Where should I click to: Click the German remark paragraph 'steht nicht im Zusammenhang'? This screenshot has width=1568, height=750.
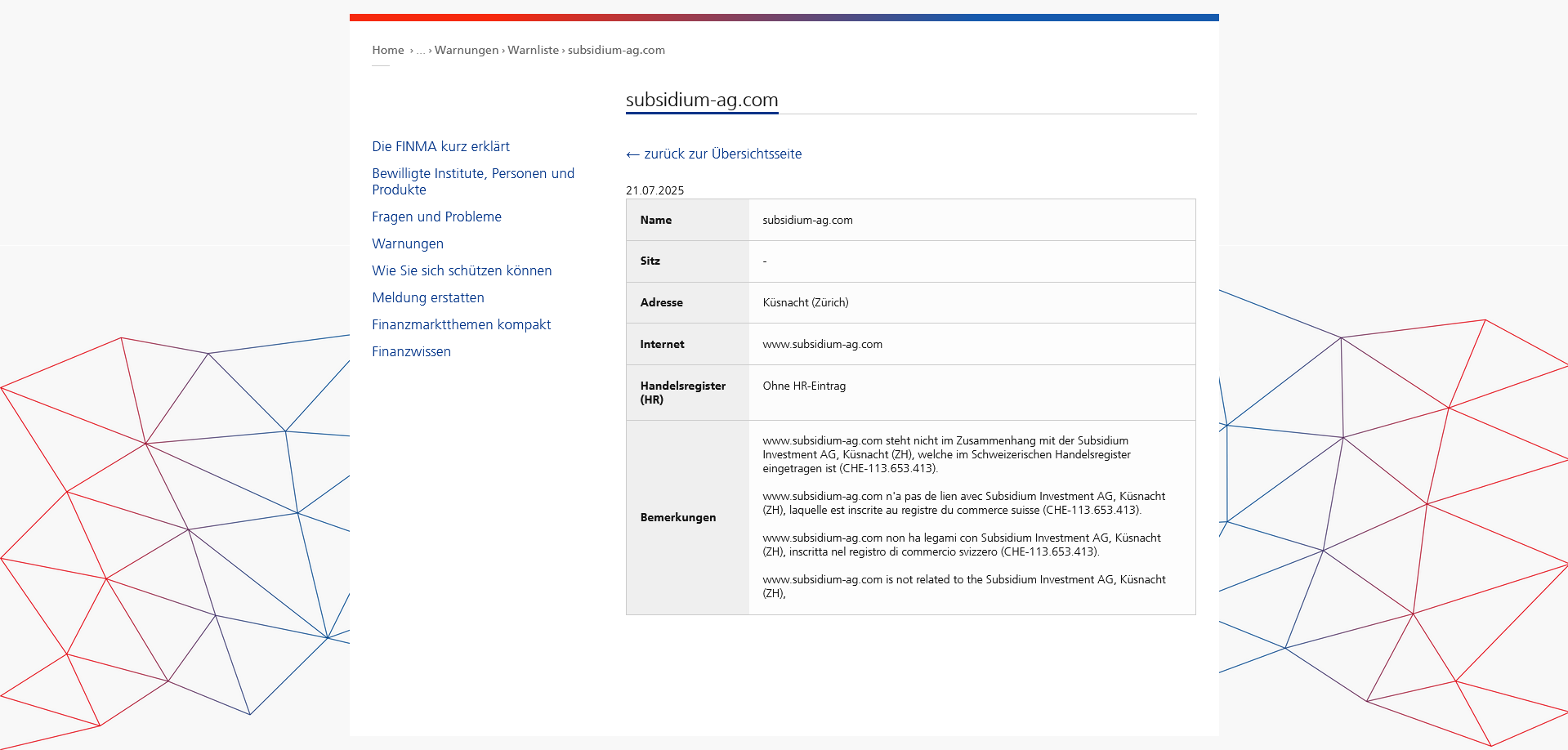(x=947, y=454)
